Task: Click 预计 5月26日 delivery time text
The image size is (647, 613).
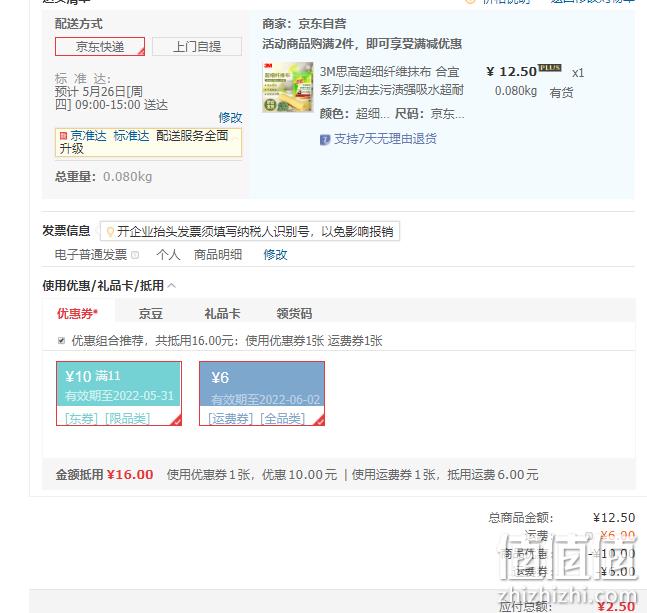Action: [x=111, y=98]
